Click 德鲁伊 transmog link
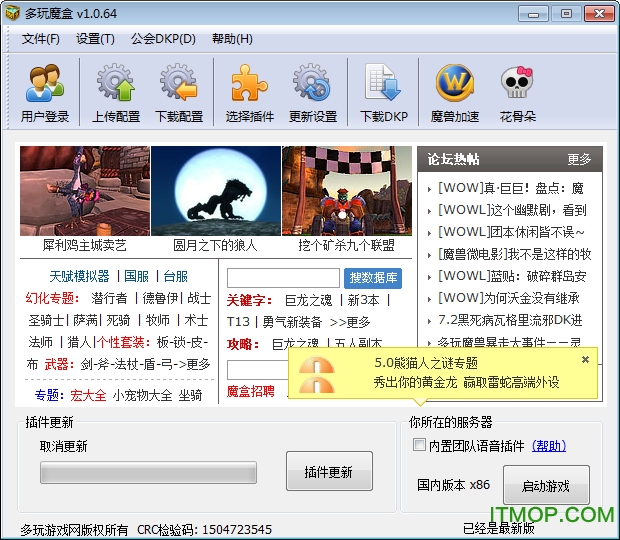Screen dimensions: 620x540 point(160,298)
